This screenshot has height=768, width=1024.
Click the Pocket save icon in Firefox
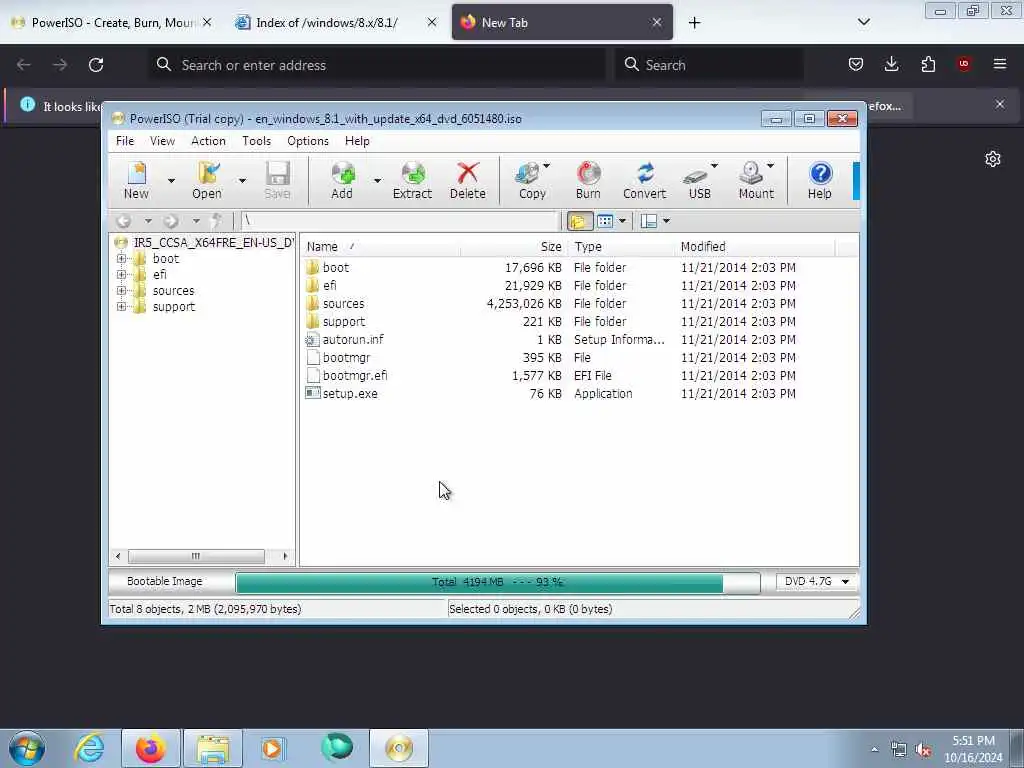click(856, 64)
